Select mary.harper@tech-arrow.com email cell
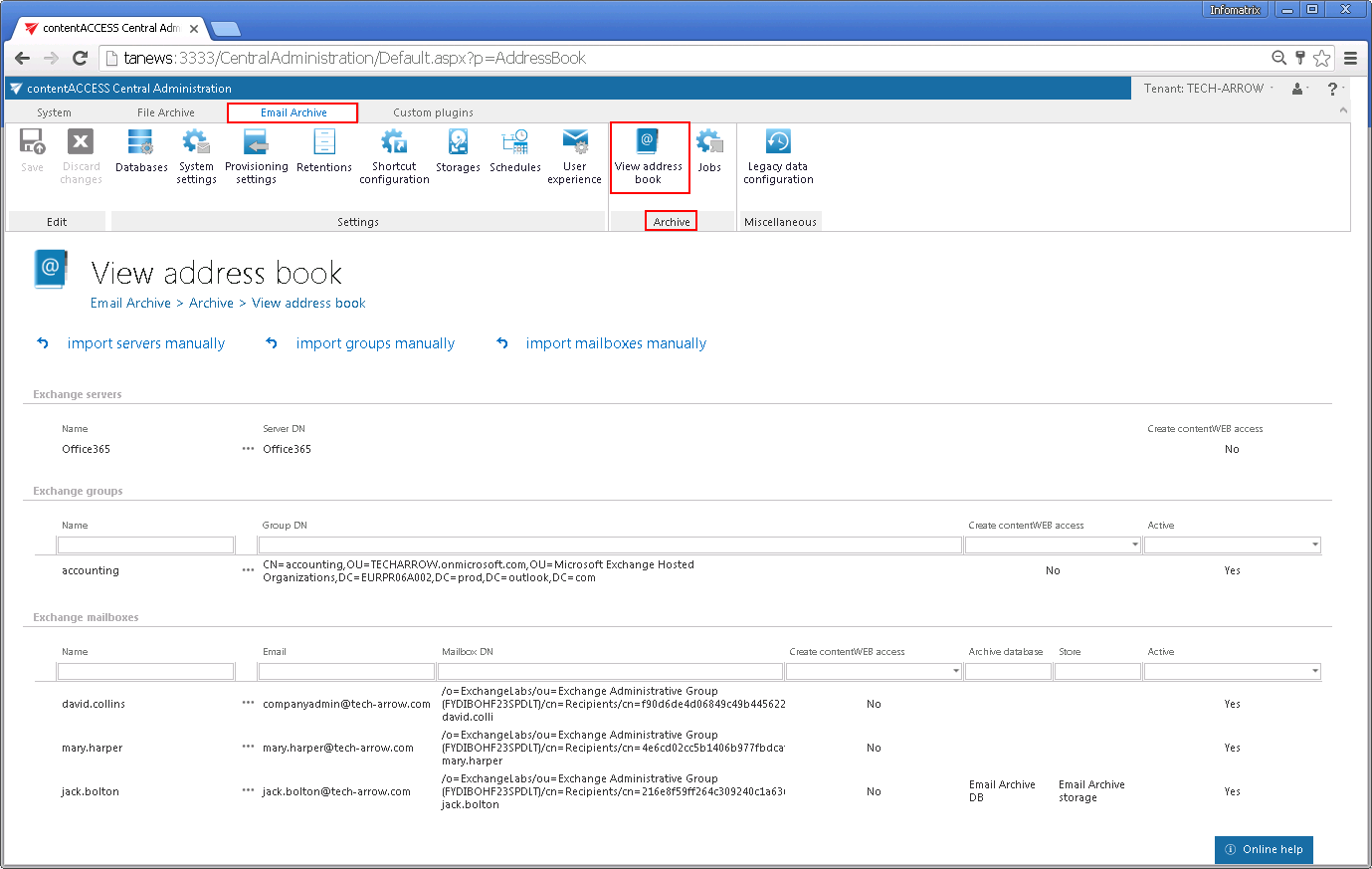 pos(338,748)
